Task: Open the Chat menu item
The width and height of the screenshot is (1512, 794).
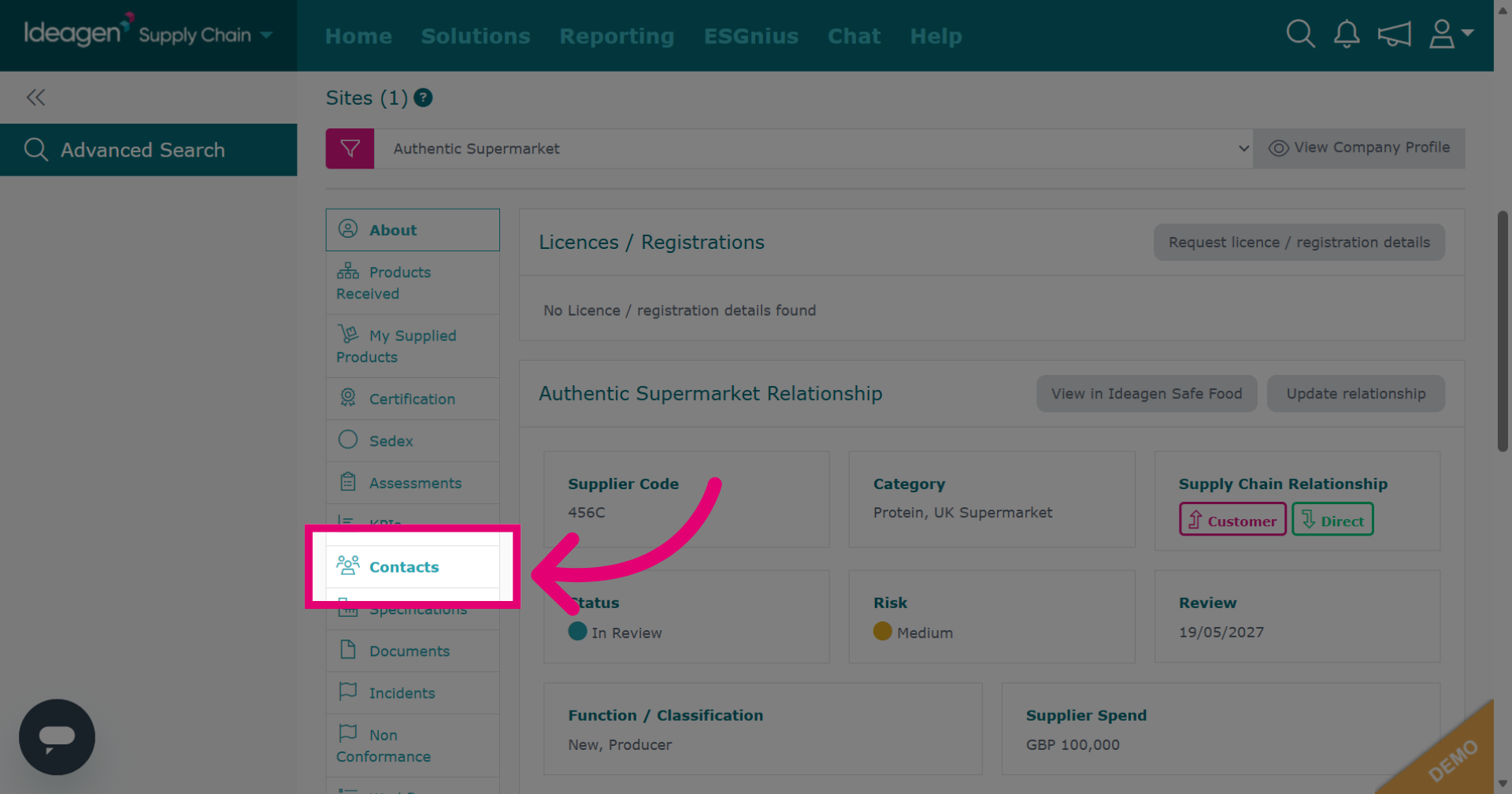Action: coord(854,36)
